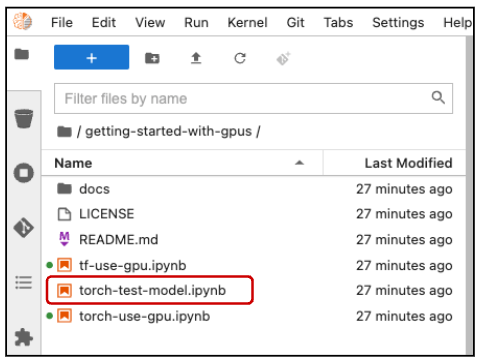Click the search magnifier icon
Viewport: 481px width, 361px height.
(438, 98)
